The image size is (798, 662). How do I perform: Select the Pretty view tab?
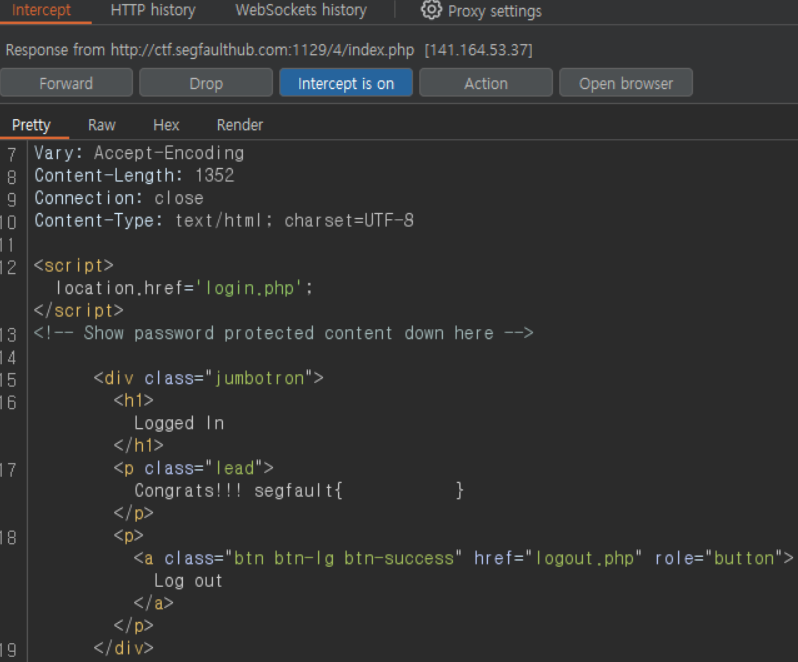point(31,125)
